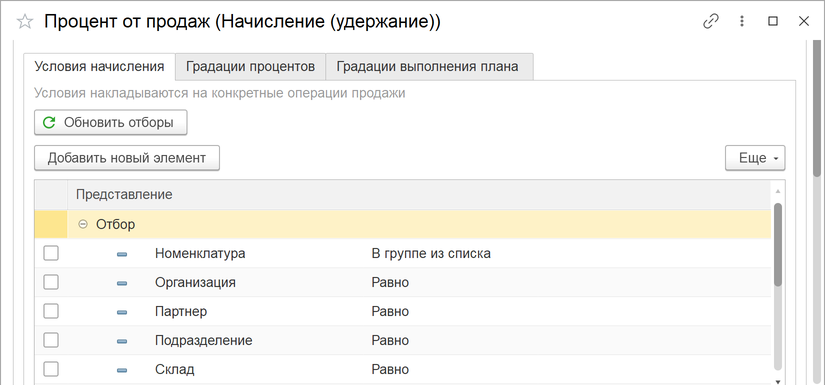Check the Подразделение filter checkbox
This screenshot has height=385, width=825.
click(51, 340)
